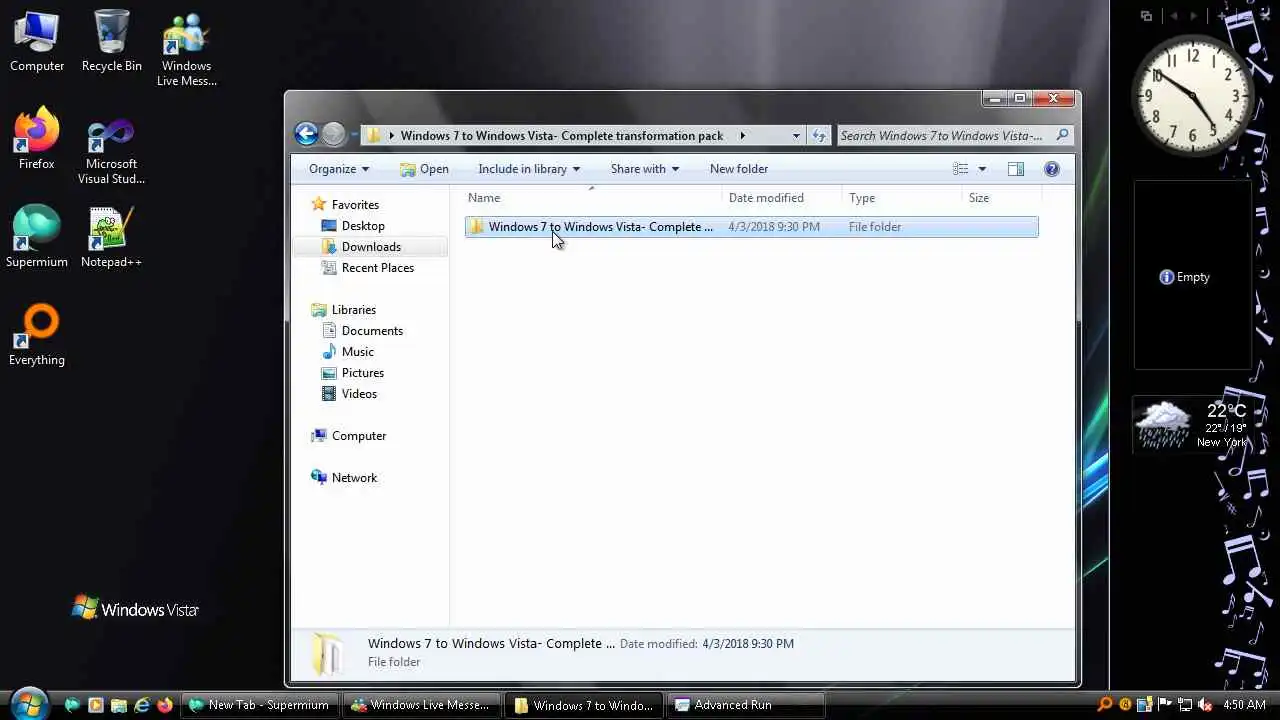
Task: Open Explorer Help question mark icon
Action: pyautogui.click(x=1052, y=169)
